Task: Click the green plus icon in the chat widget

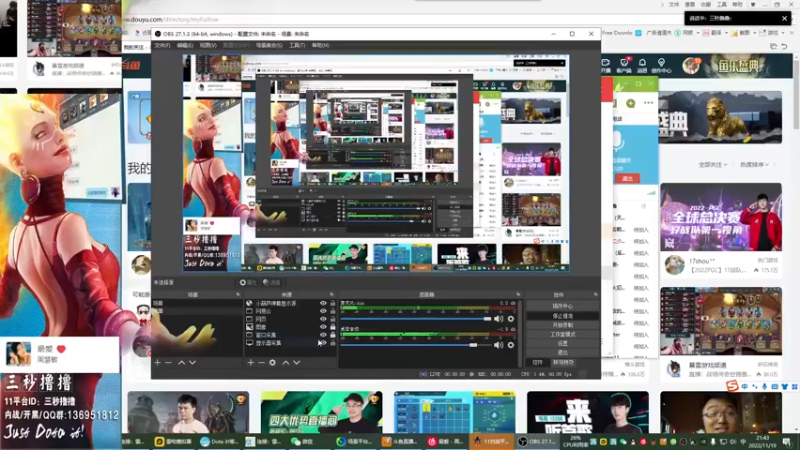Action: pos(631,104)
